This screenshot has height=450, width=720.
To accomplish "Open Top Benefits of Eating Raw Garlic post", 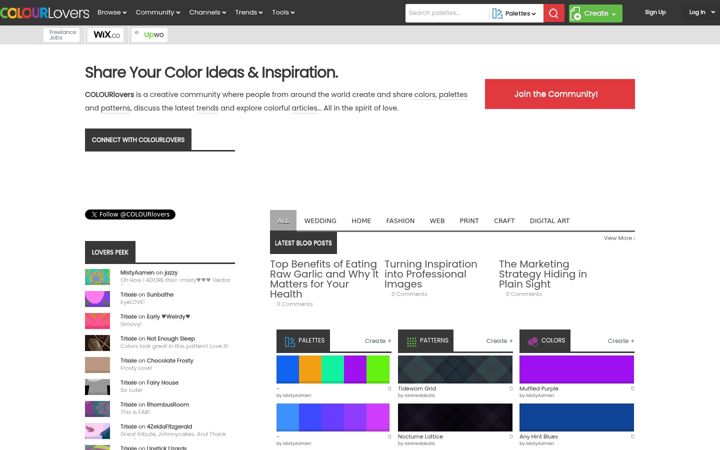I will click(x=324, y=279).
